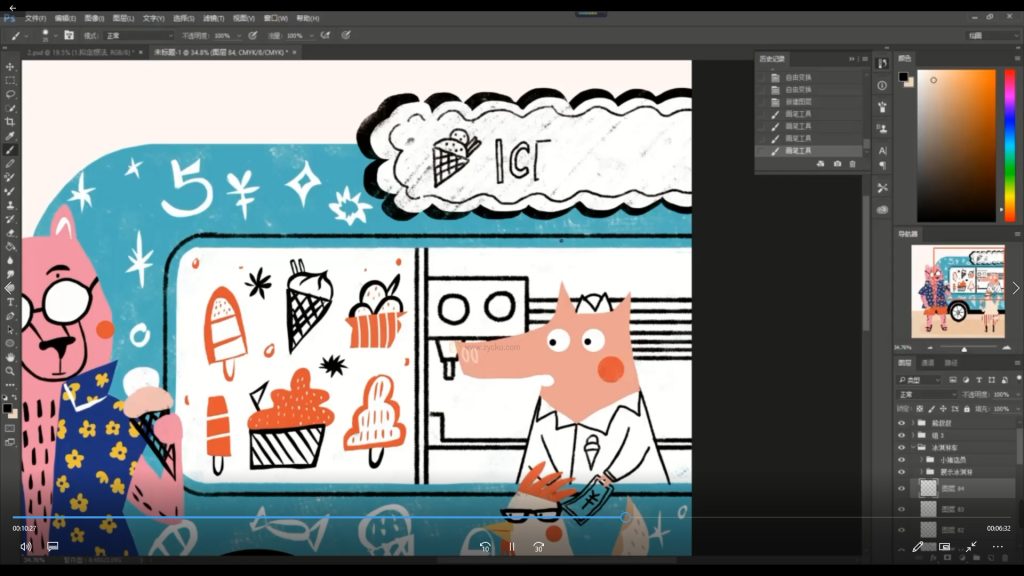The width and height of the screenshot is (1024, 576).
Task: Open the paragraph panel icon in side dock
Action: [x=882, y=166]
